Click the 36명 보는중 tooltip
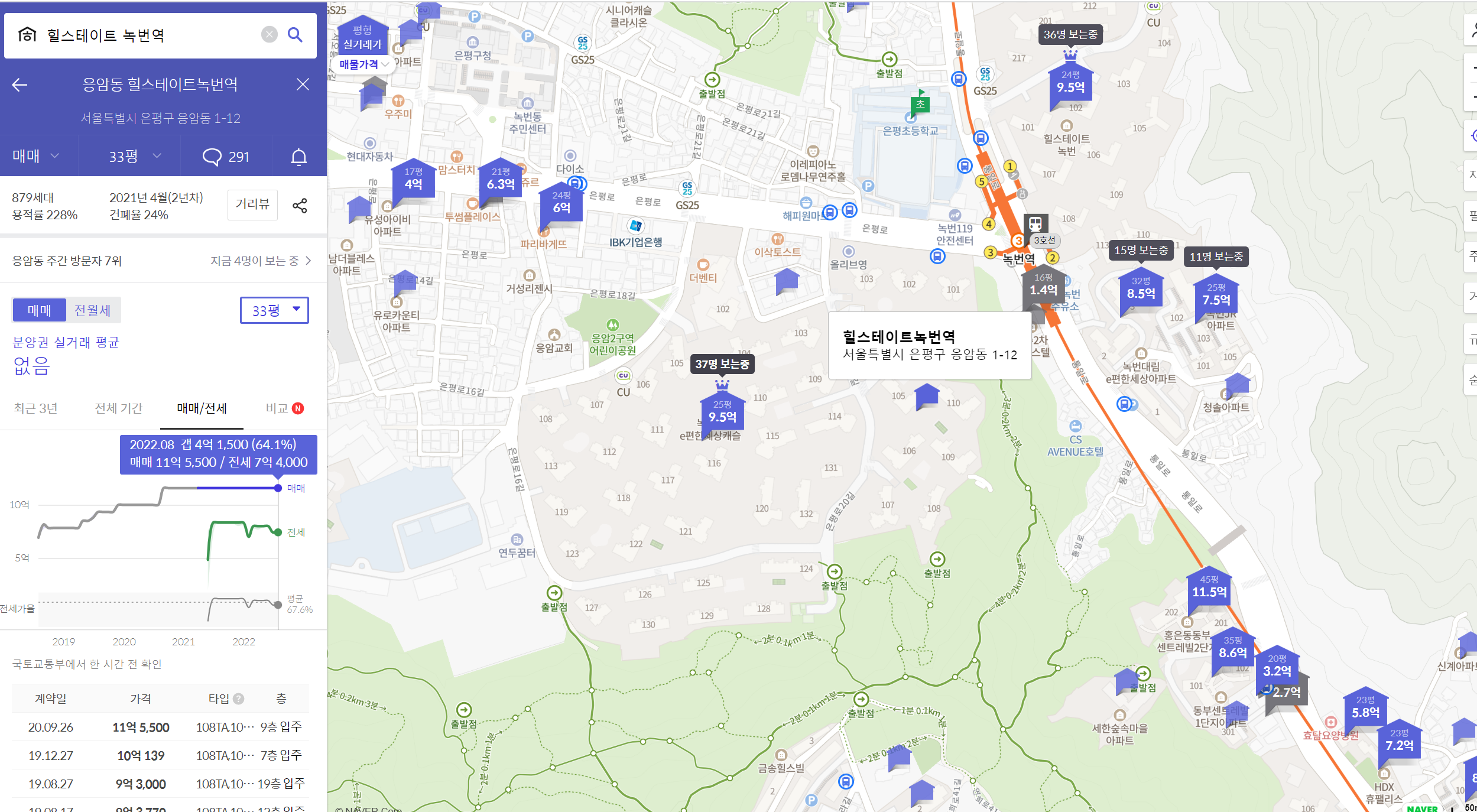This screenshot has width=1477, height=812. (x=1070, y=34)
